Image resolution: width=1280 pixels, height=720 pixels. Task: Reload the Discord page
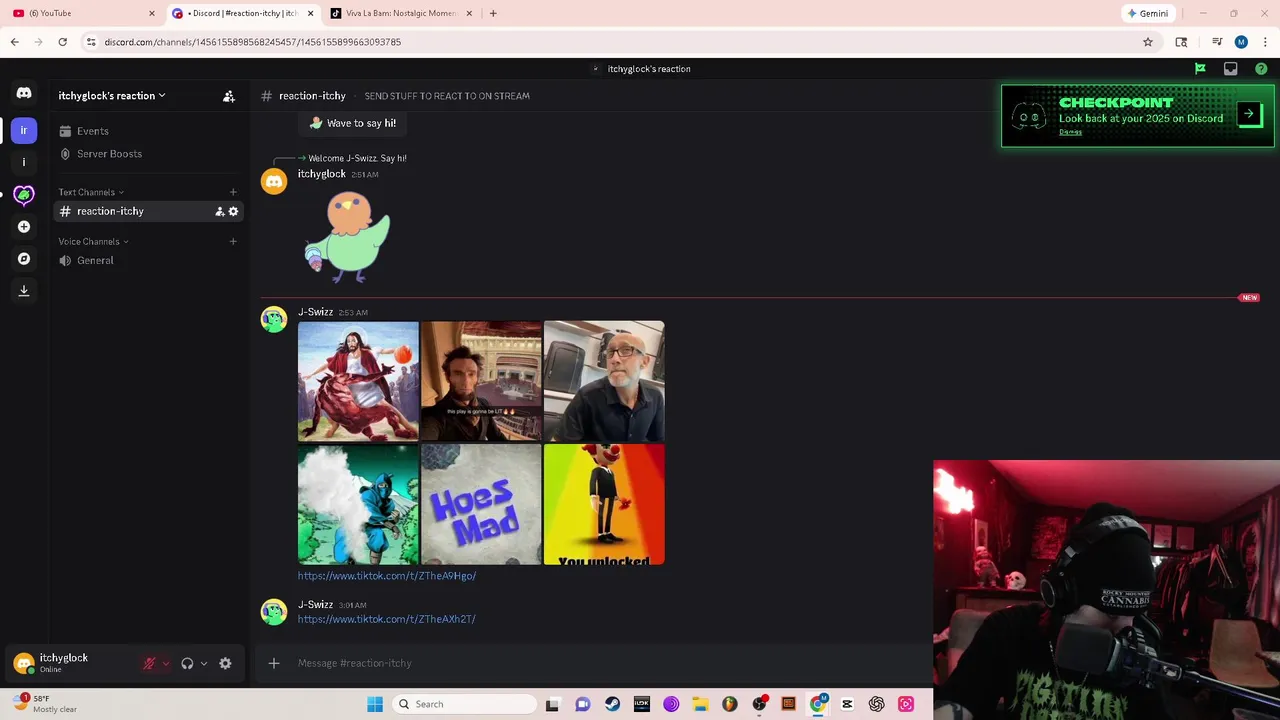click(x=62, y=42)
